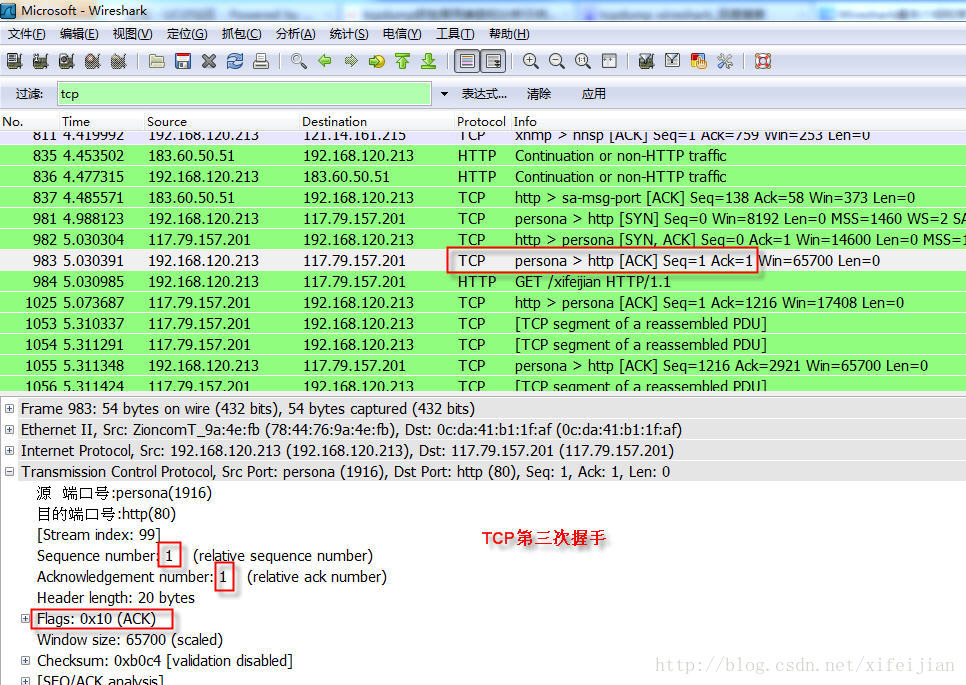Image resolution: width=966 pixels, height=685 pixels.
Task: Open the filter history dropdown arrow
Action: 444,94
